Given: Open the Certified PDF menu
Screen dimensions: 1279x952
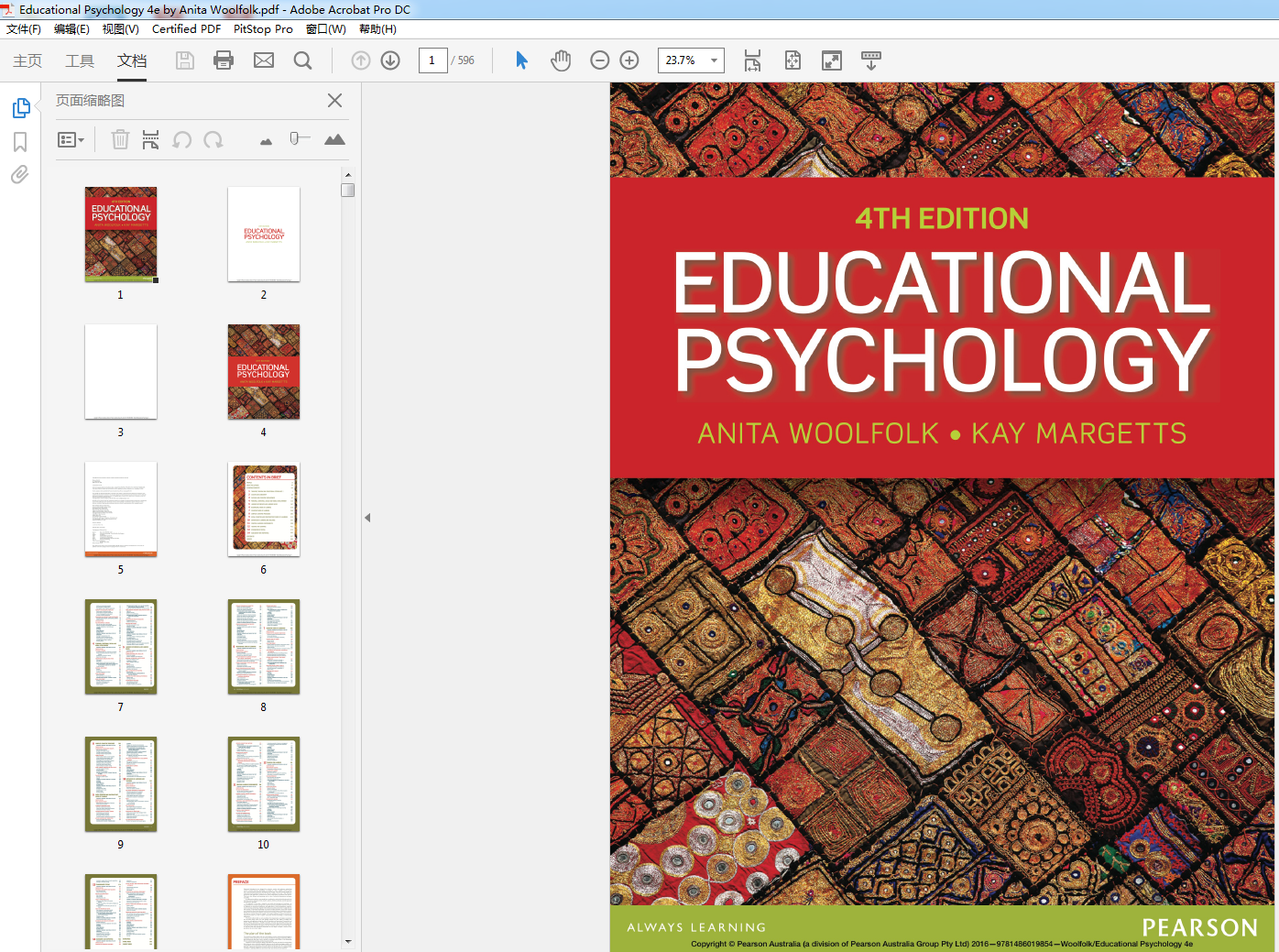Looking at the screenshot, I should [x=186, y=29].
